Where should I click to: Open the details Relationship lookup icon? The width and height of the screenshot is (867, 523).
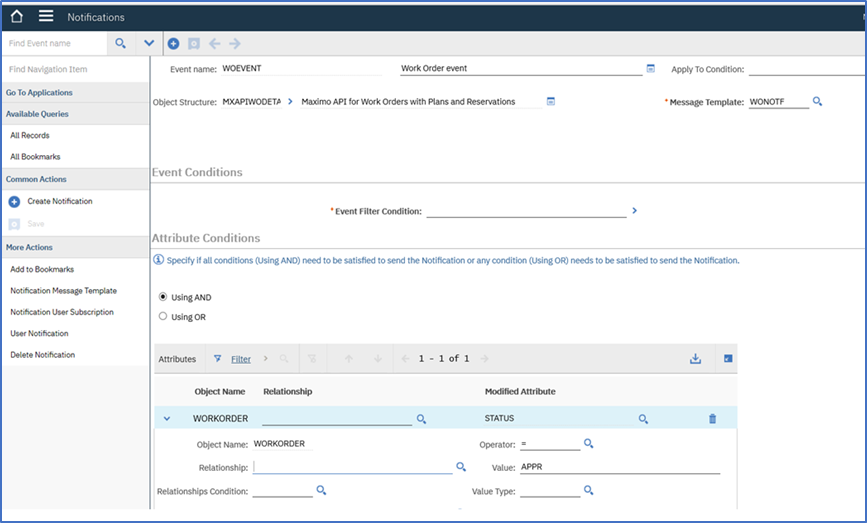point(461,467)
